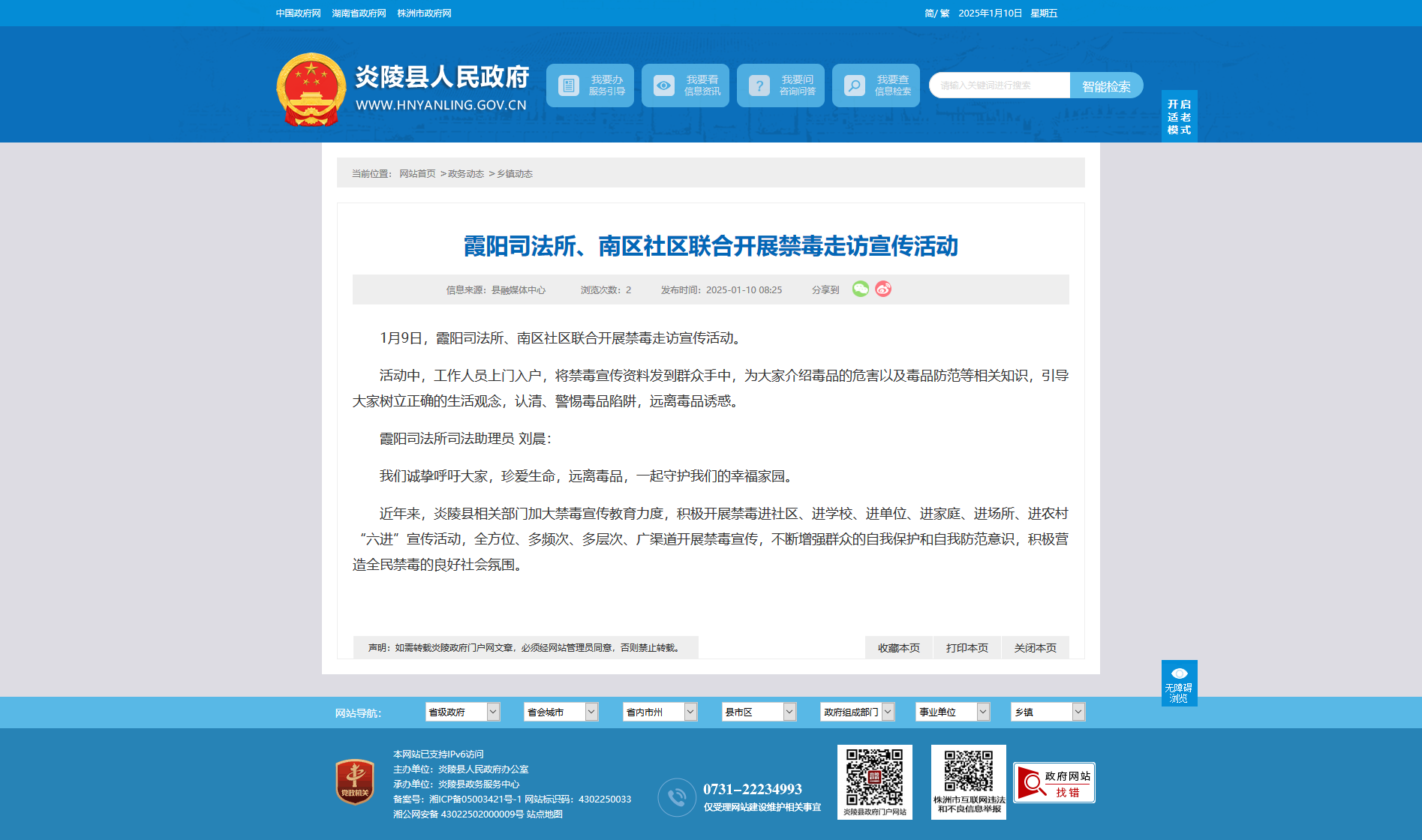Open 我要看 信息资讯 eye icon
Viewport: 1422px width, 840px height.
(x=664, y=85)
